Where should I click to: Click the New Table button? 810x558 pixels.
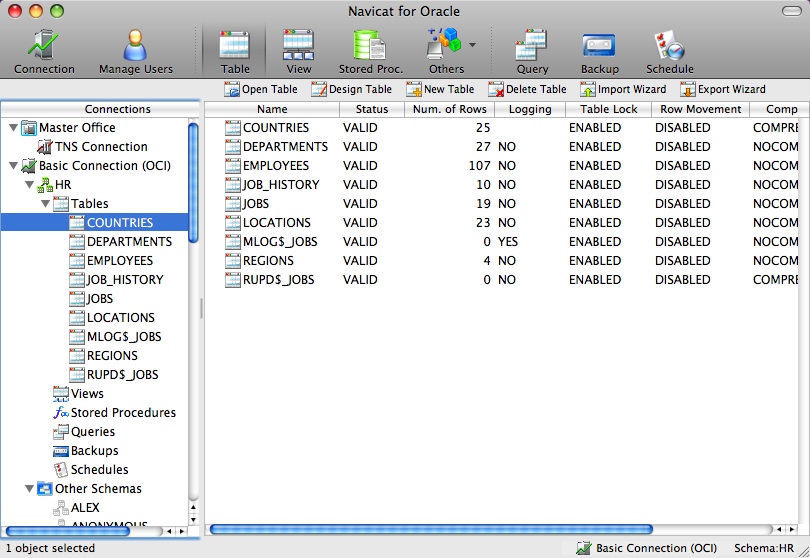tap(440, 89)
